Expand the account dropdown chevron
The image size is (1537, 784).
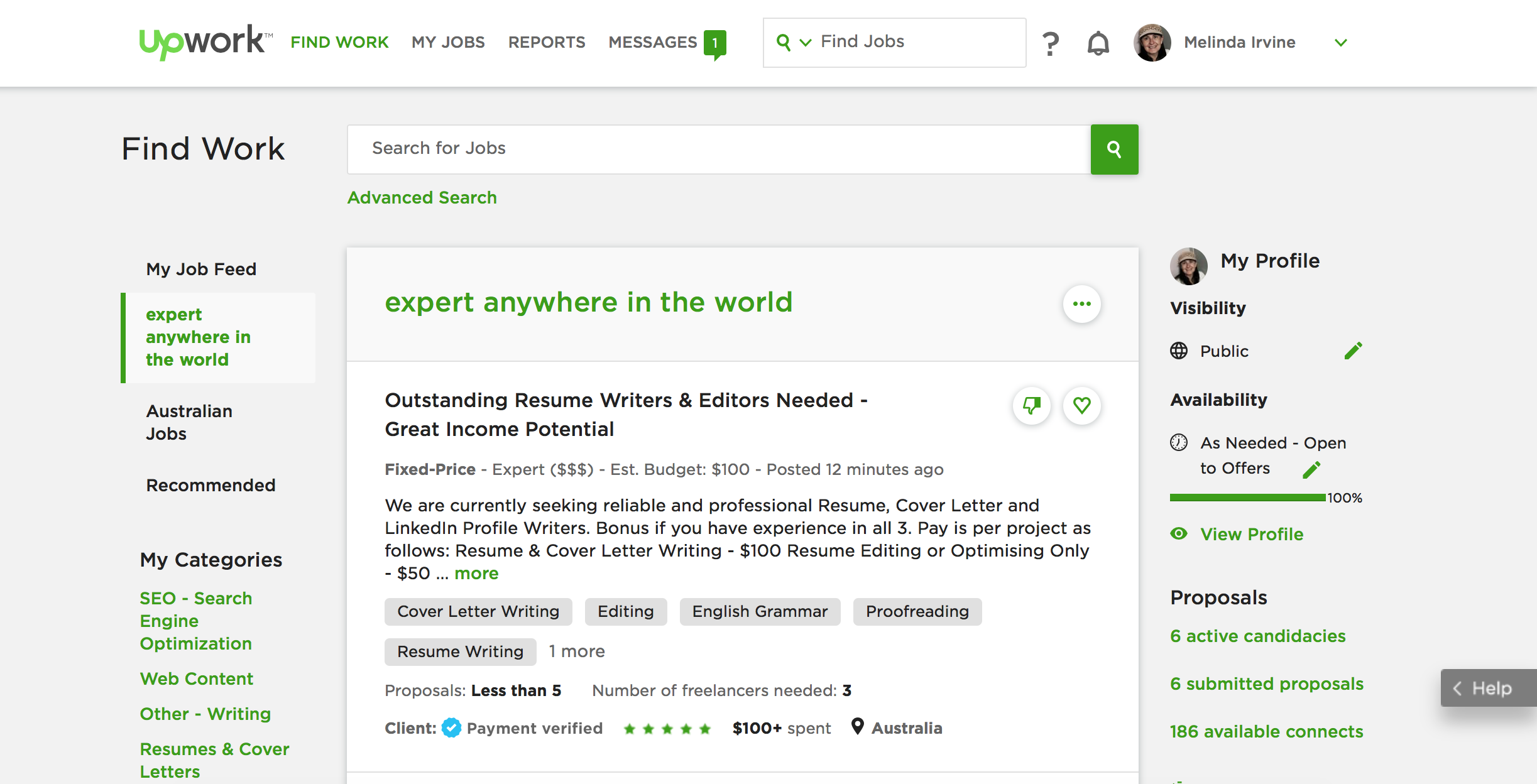(1340, 43)
